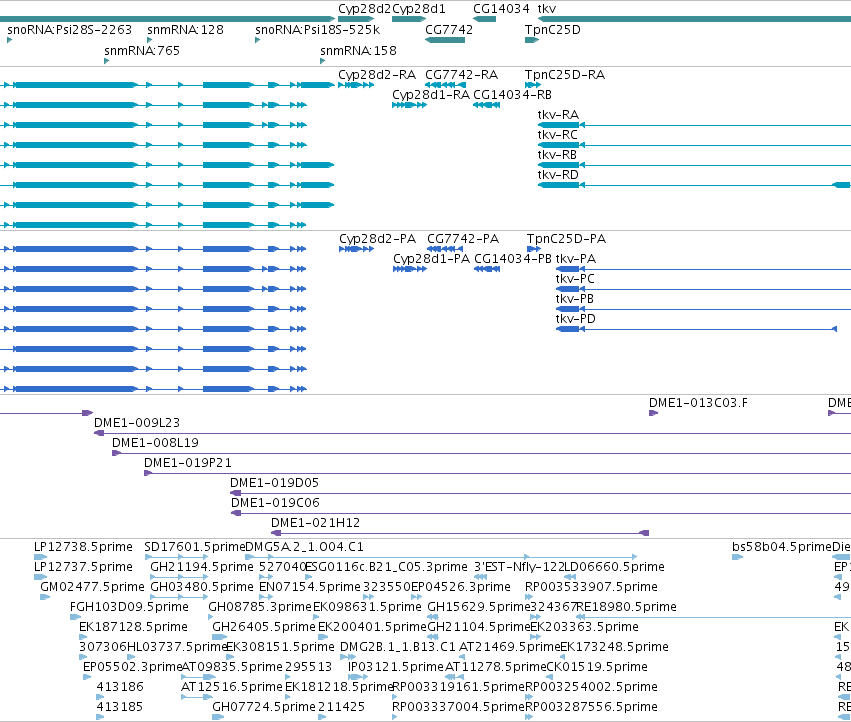
Task: Click the tkv-PC protein track
Action: [x=575, y=279]
